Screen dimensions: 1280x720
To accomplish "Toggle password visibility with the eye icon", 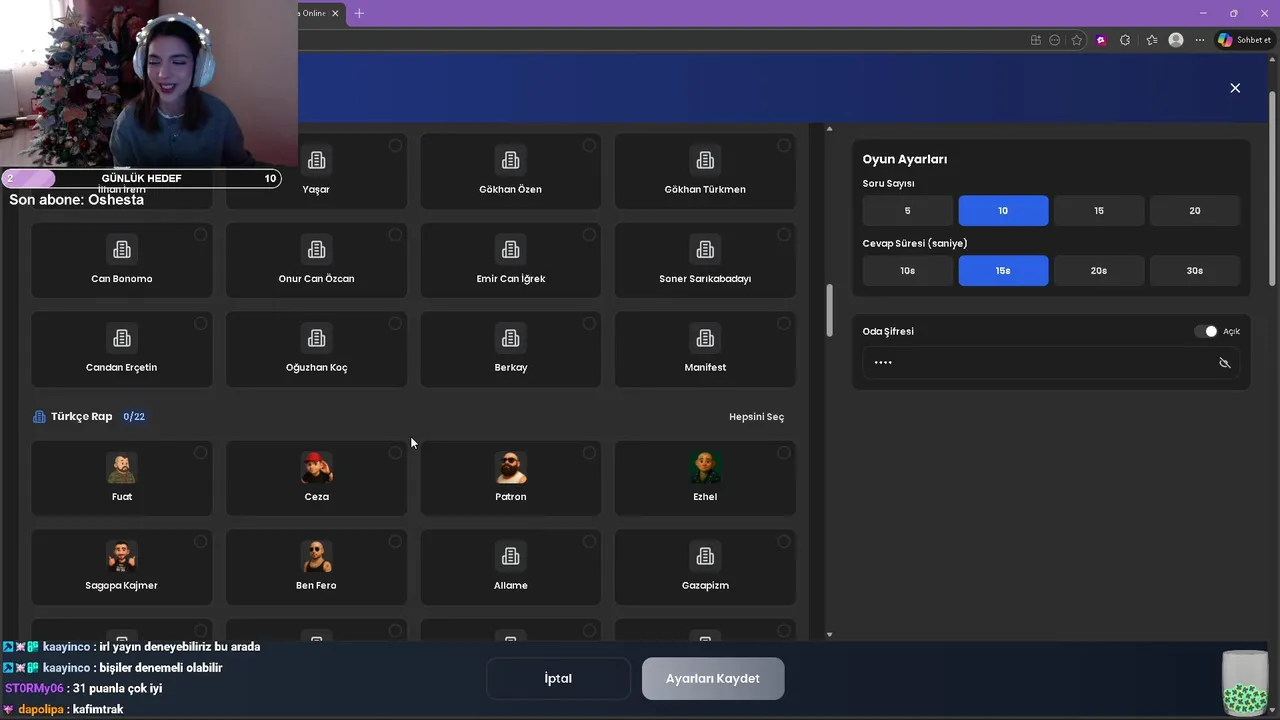I will (1224, 363).
